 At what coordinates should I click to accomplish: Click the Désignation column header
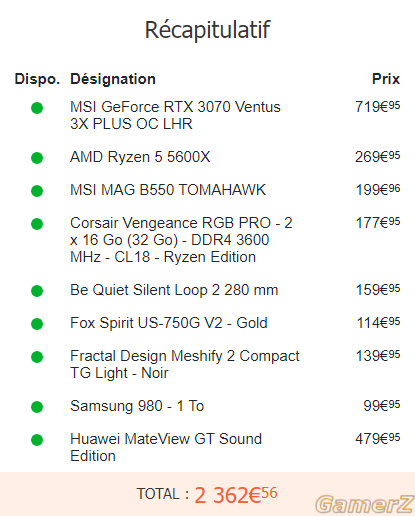[x=113, y=79]
